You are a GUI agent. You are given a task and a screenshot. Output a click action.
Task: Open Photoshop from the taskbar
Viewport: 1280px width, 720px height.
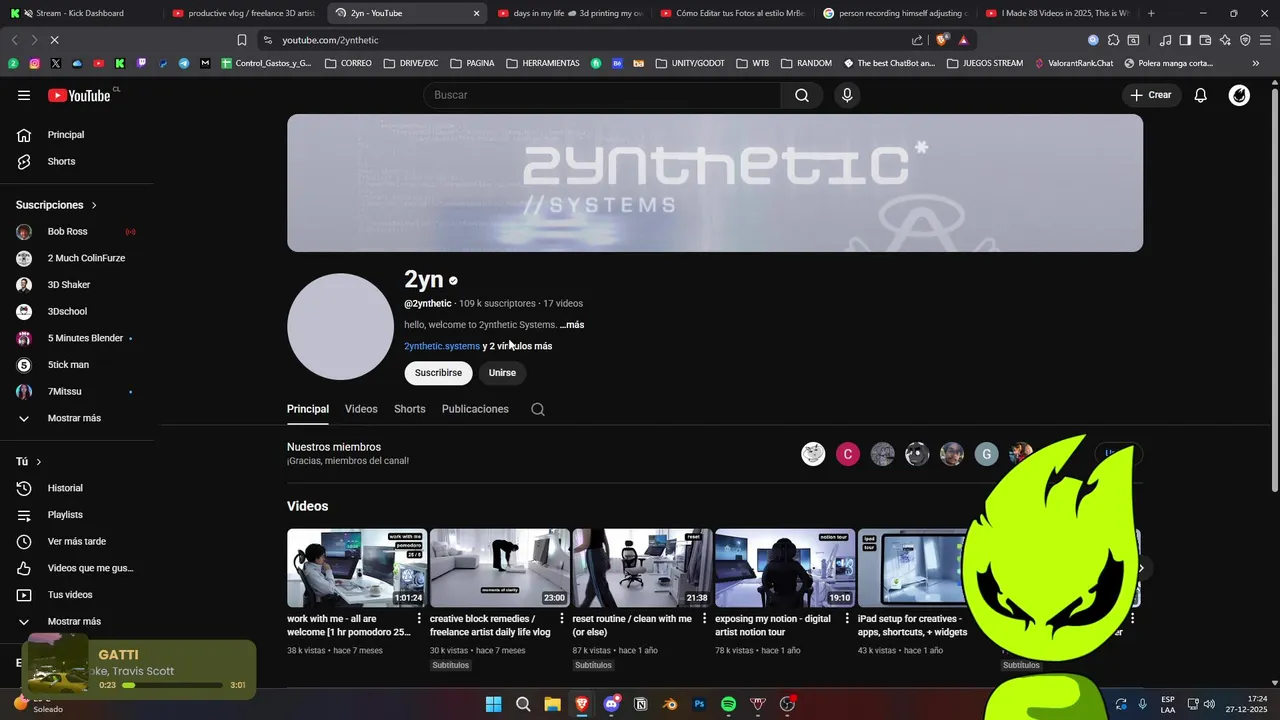699,704
